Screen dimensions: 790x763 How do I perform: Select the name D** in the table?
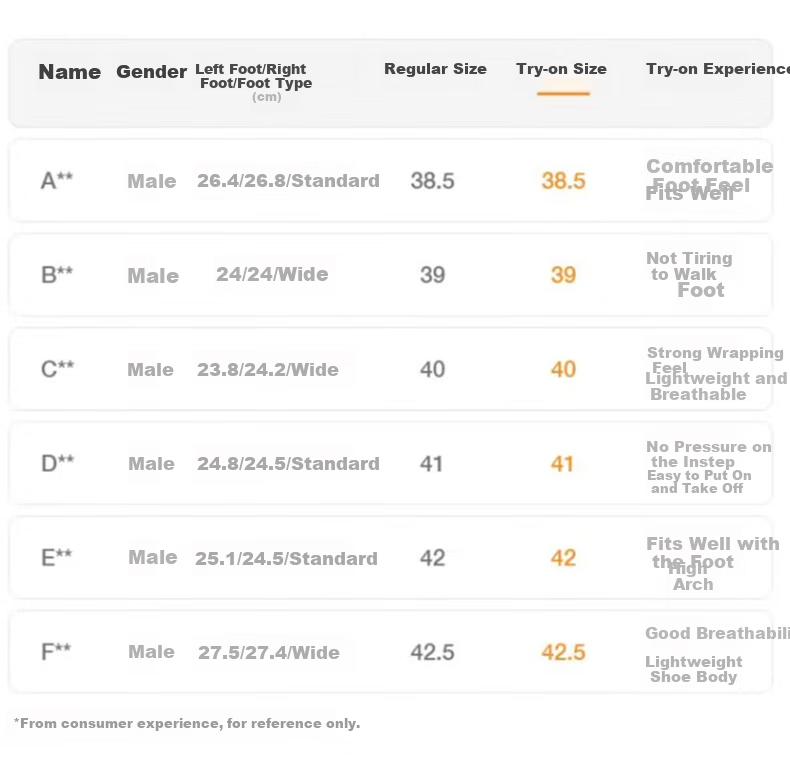click(57, 464)
